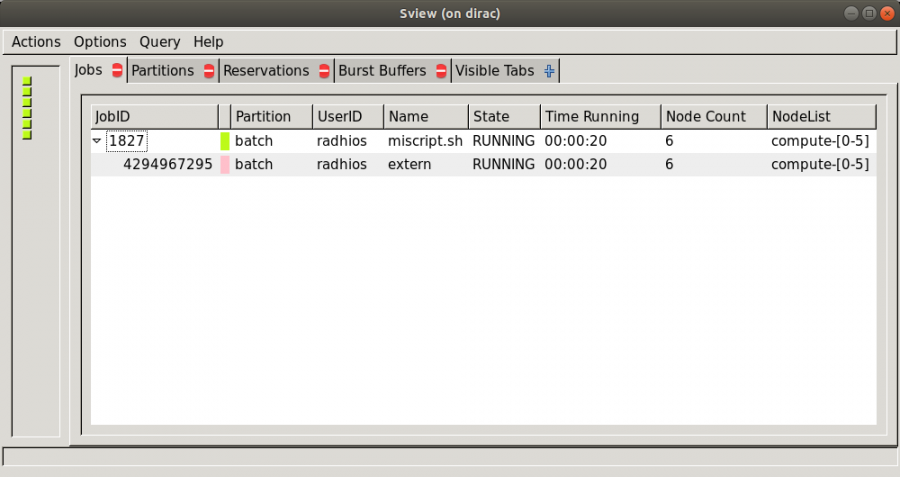The image size is (900, 477).
Task: Collapse job 1827 tree row
Action: tap(97, 141)
